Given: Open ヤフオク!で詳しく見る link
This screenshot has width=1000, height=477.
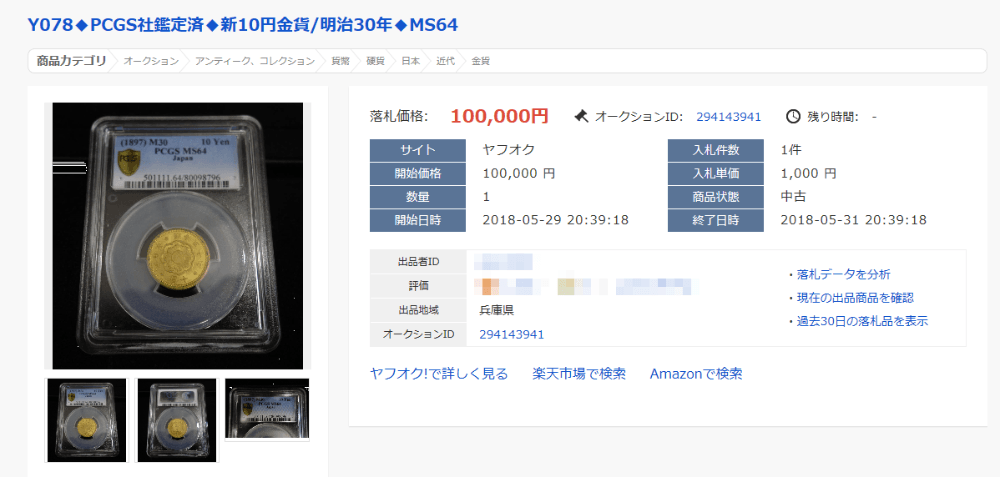Looking at the screenshot, I should click(x=439, y=374).
